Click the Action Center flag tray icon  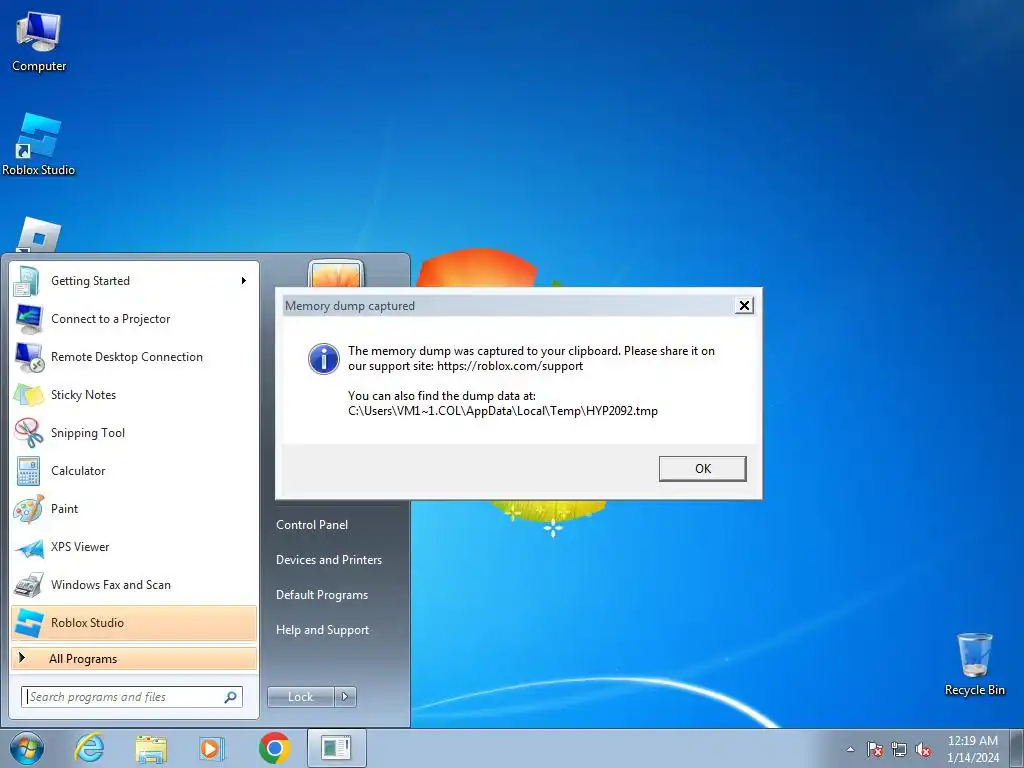point(875,749)
